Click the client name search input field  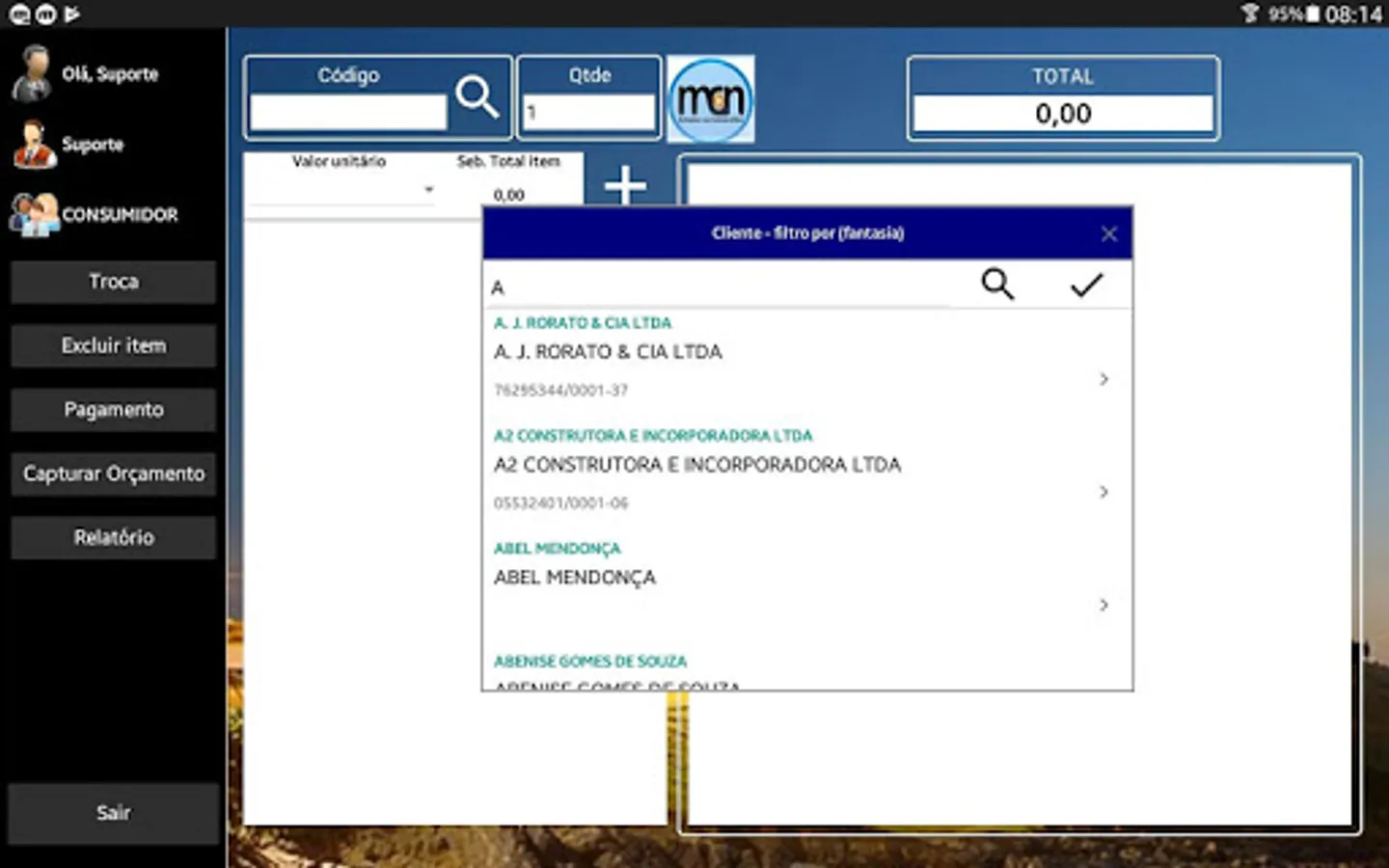tap(714, 285)
